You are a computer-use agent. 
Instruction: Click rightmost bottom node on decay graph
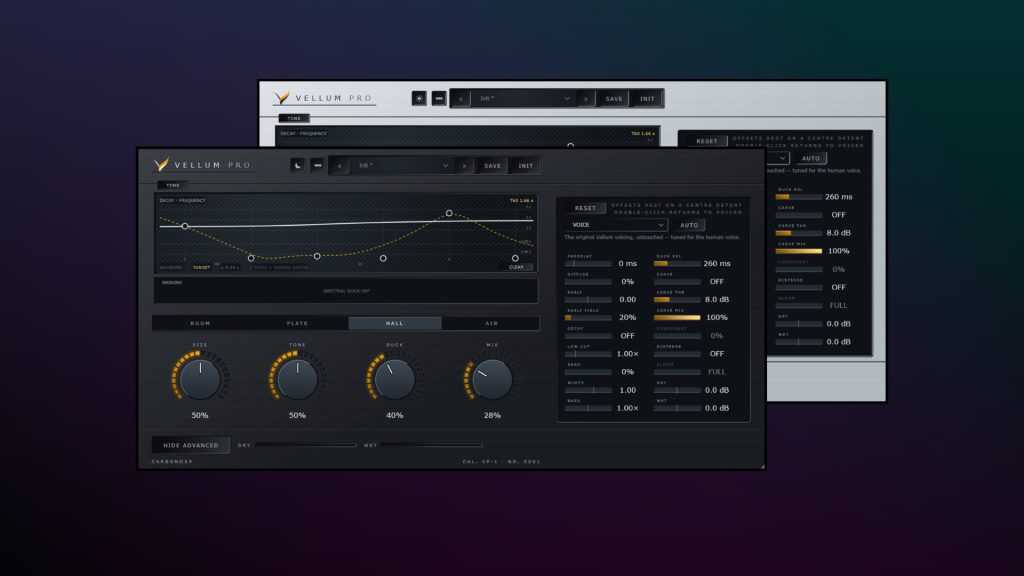point(515,259)
